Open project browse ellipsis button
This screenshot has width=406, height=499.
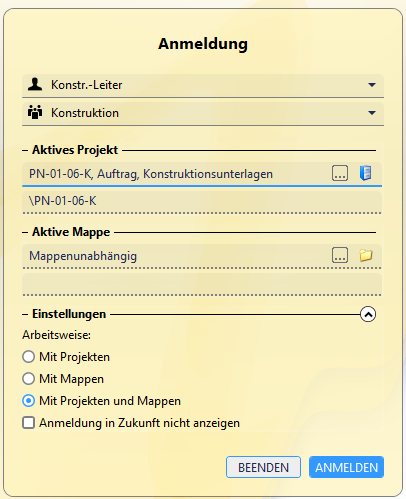click(340, 173)
